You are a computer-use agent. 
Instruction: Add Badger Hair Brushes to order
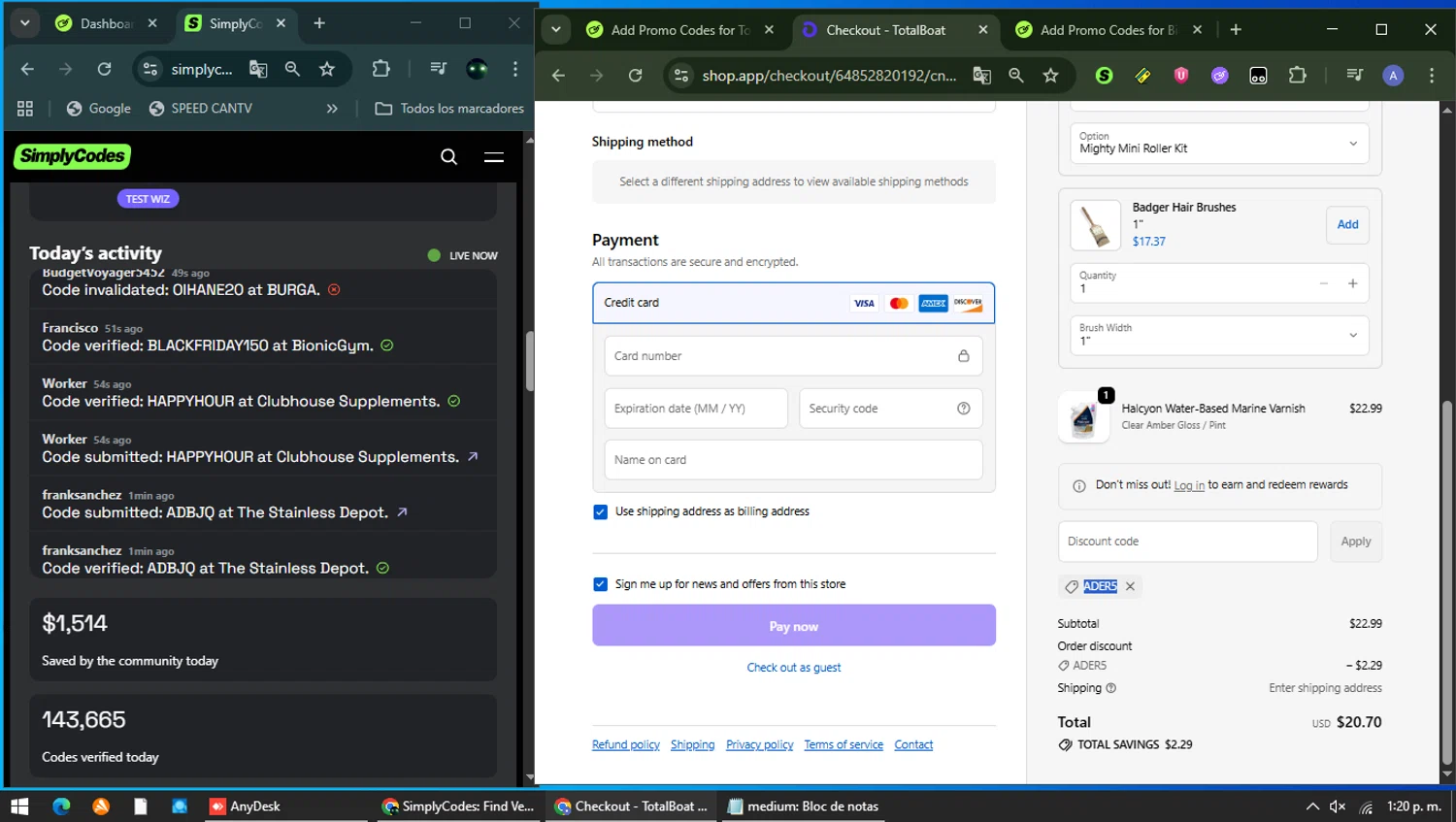point(1348,225)
